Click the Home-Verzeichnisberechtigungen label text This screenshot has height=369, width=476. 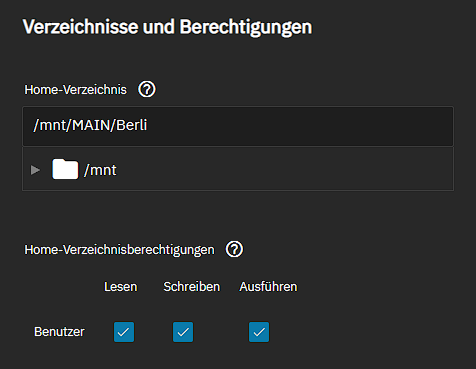[x=119, y=250]
